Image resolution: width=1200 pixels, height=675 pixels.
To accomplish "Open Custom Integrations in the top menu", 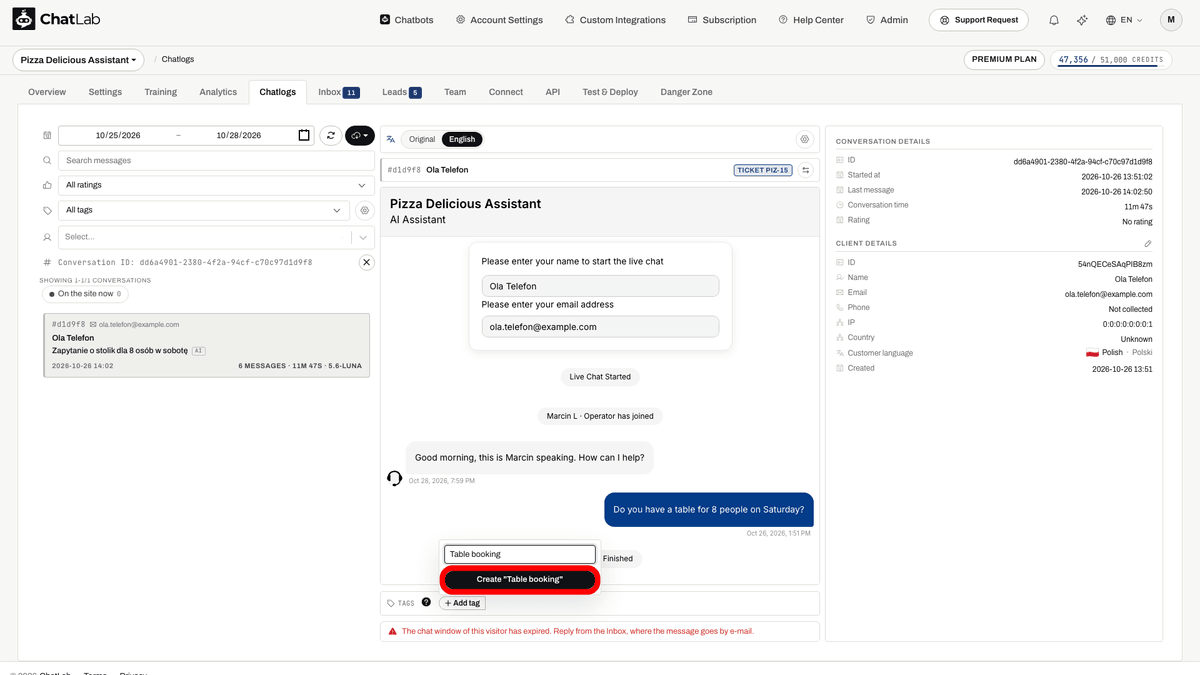I will click(615, 20).
